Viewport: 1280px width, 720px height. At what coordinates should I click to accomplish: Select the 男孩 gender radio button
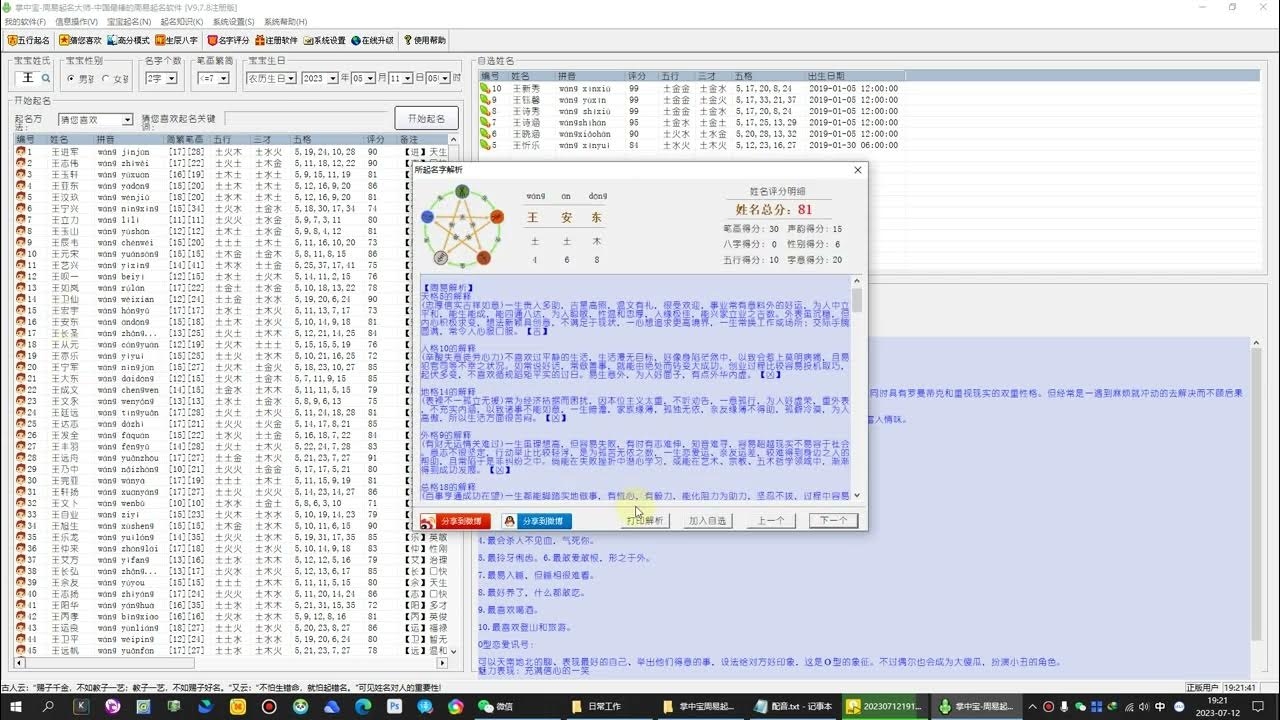pos(71,78)
